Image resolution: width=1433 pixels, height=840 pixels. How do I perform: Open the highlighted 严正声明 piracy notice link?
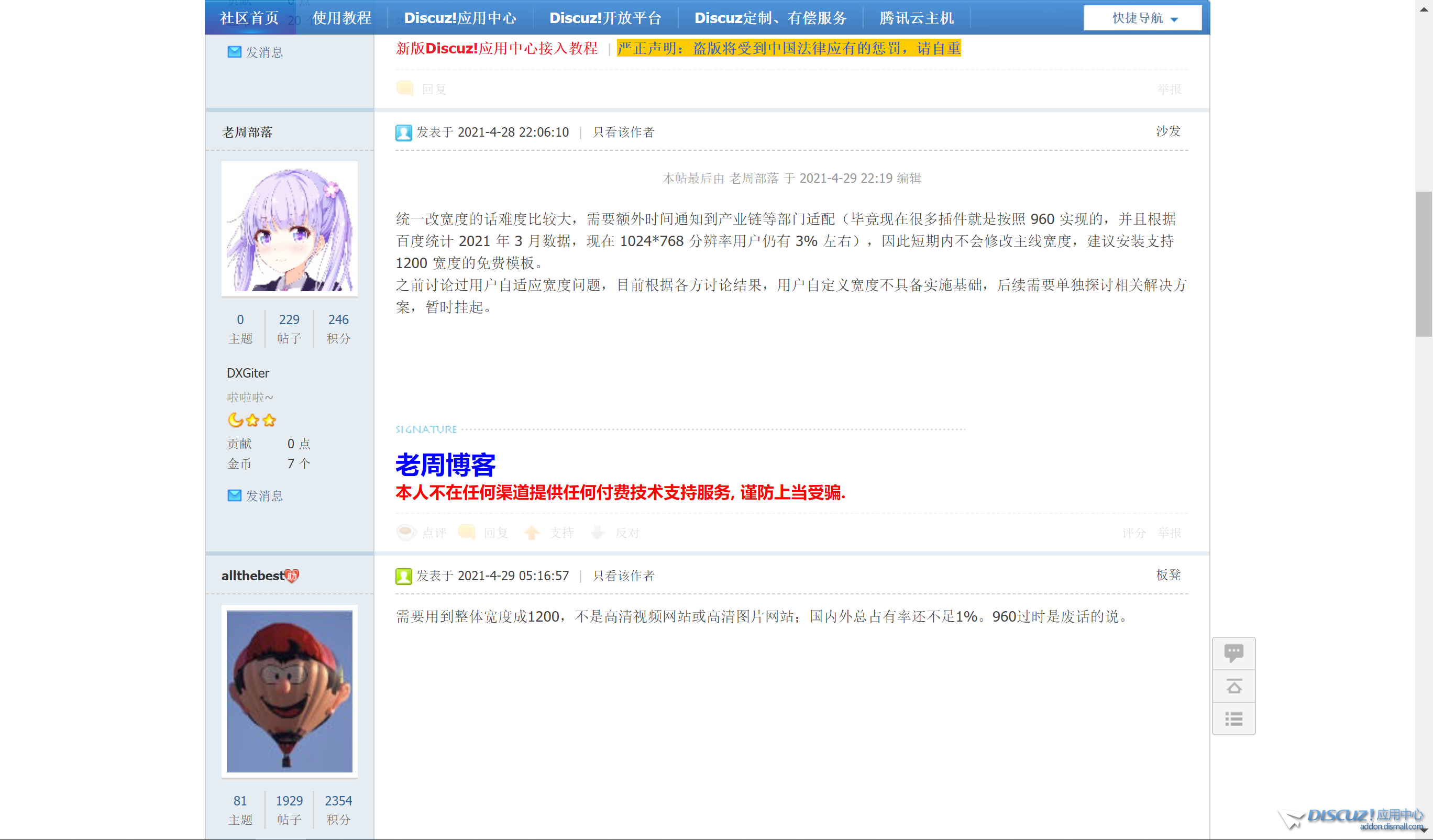coord(789,48)
